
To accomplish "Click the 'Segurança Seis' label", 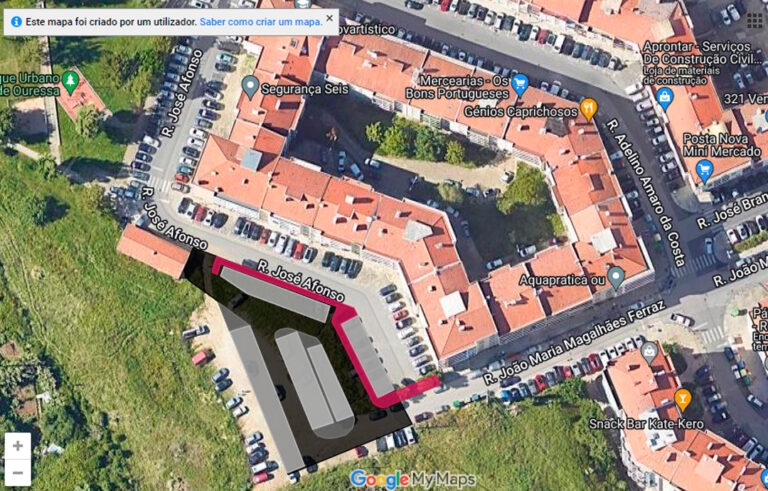I will click(305, 89).
